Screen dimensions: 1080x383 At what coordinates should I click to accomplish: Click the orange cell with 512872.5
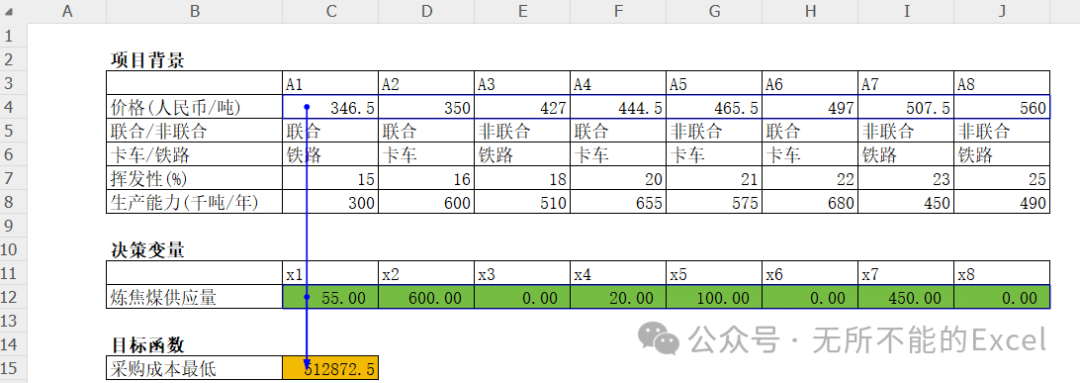coord(331,368)
